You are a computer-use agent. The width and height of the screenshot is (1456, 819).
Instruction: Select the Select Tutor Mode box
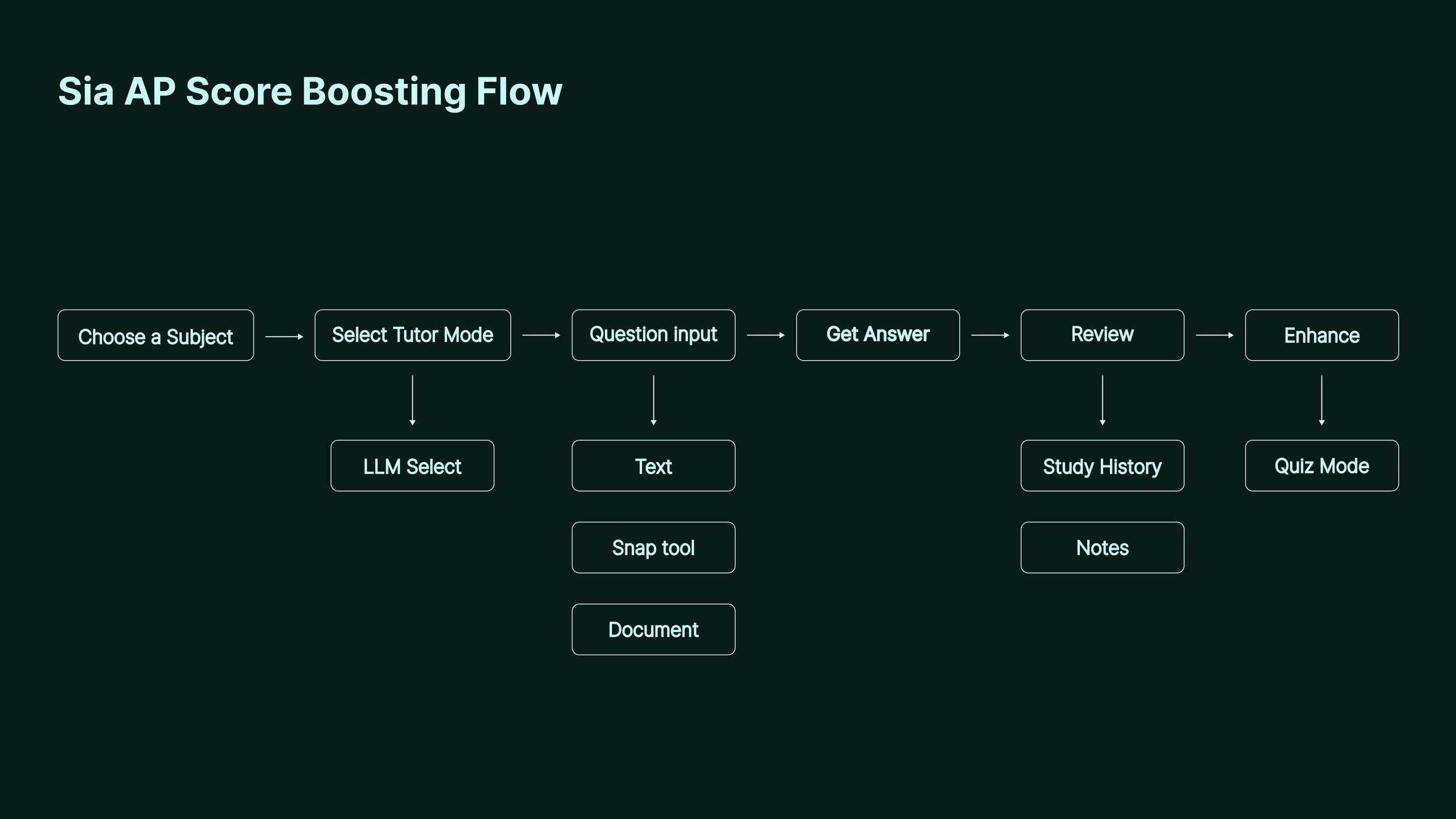coord(412,335)
